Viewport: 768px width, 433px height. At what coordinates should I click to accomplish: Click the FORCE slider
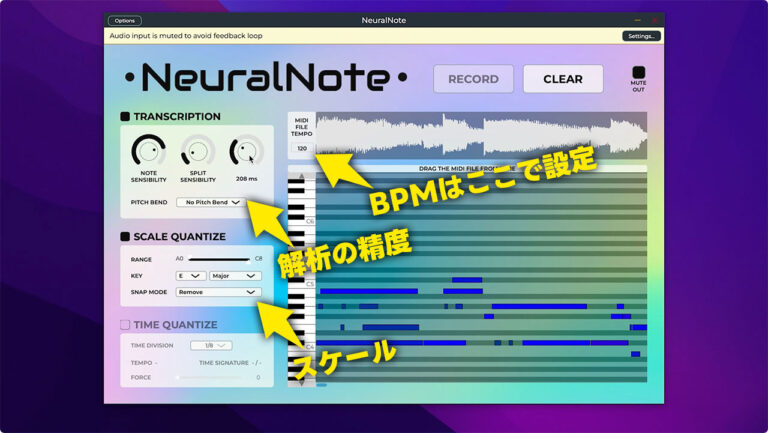click(x=210, y=378)
